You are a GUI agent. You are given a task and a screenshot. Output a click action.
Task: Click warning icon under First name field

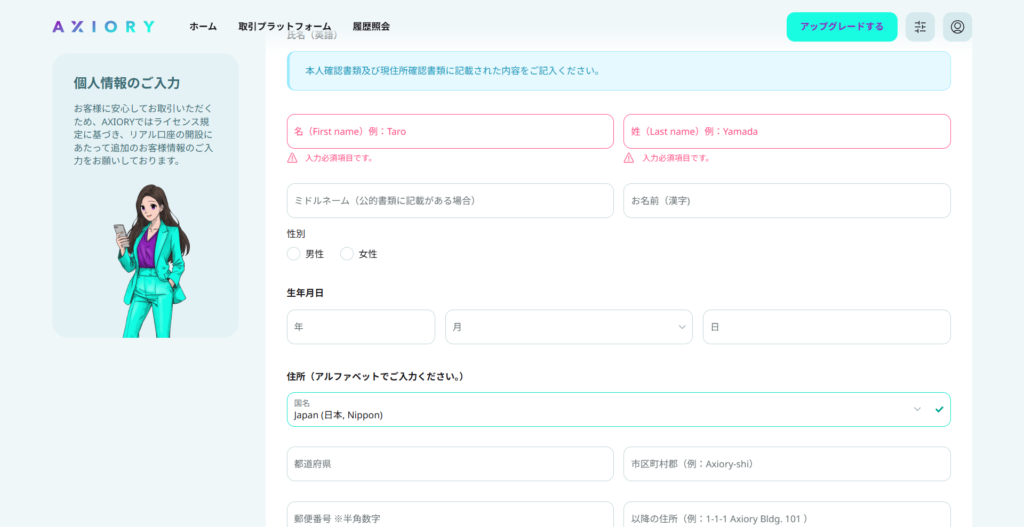point(292,158)
